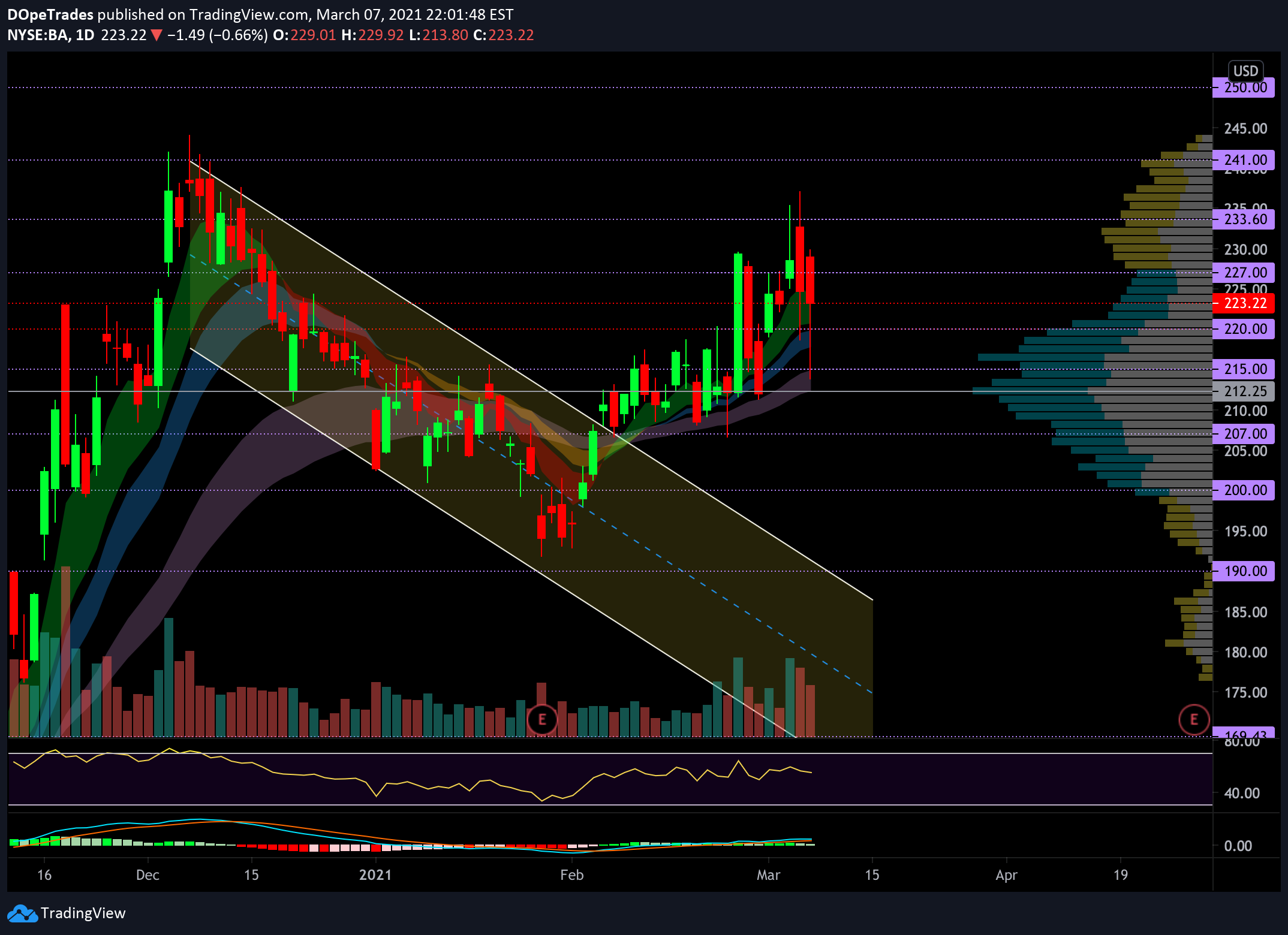Click the DOpeTrades author name
The height and width of the screenshot is (935, 1288).
[x=50, y=14]
